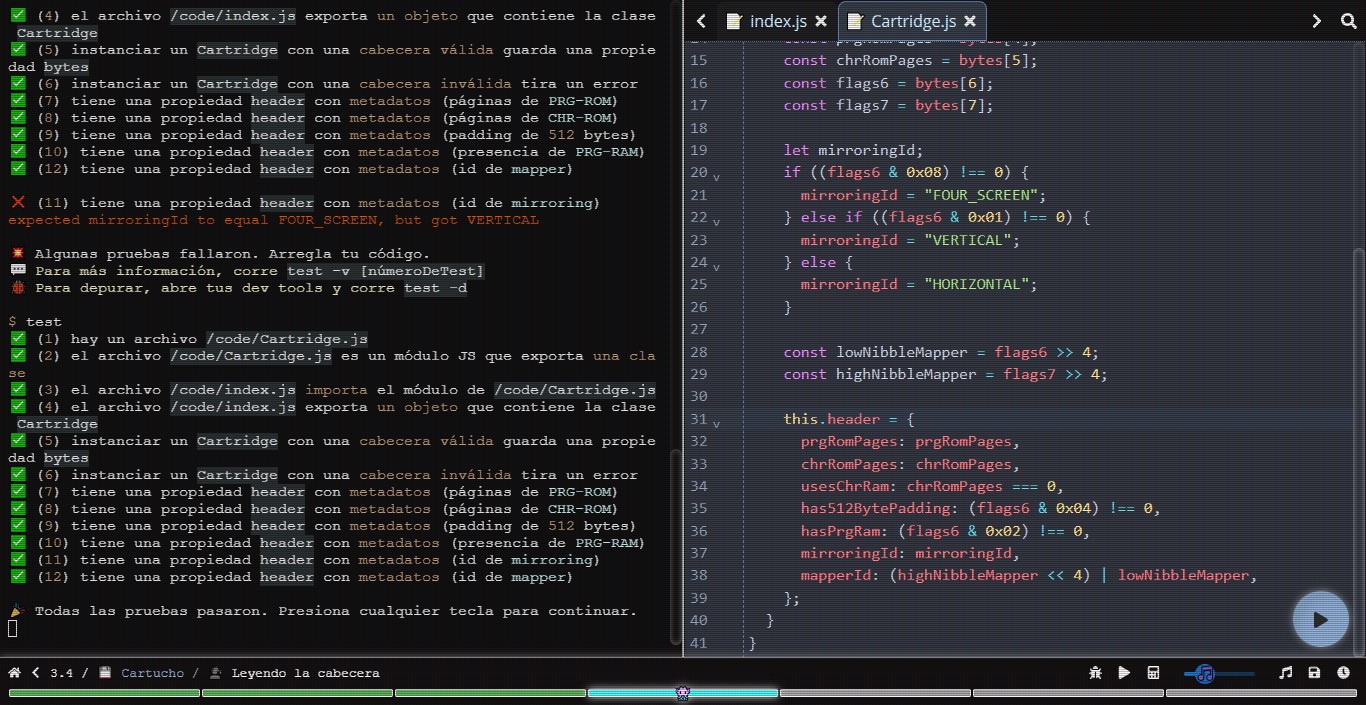Open the bug debug icon
Screen dimensions: 1366x705
1096,673
